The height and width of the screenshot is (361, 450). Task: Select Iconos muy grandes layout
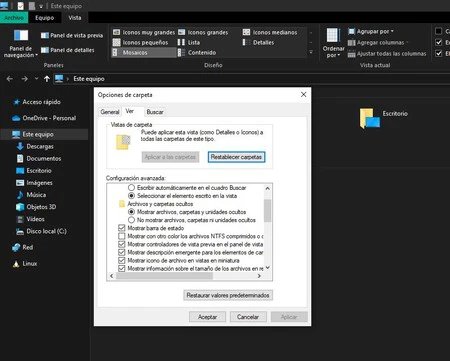144,32
